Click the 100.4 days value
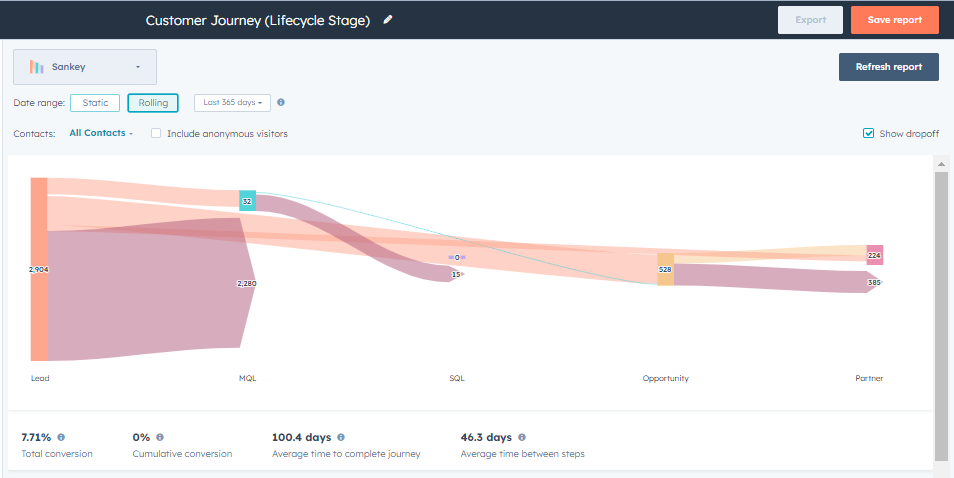Screen dimensions: 954x478 point(302,437)
